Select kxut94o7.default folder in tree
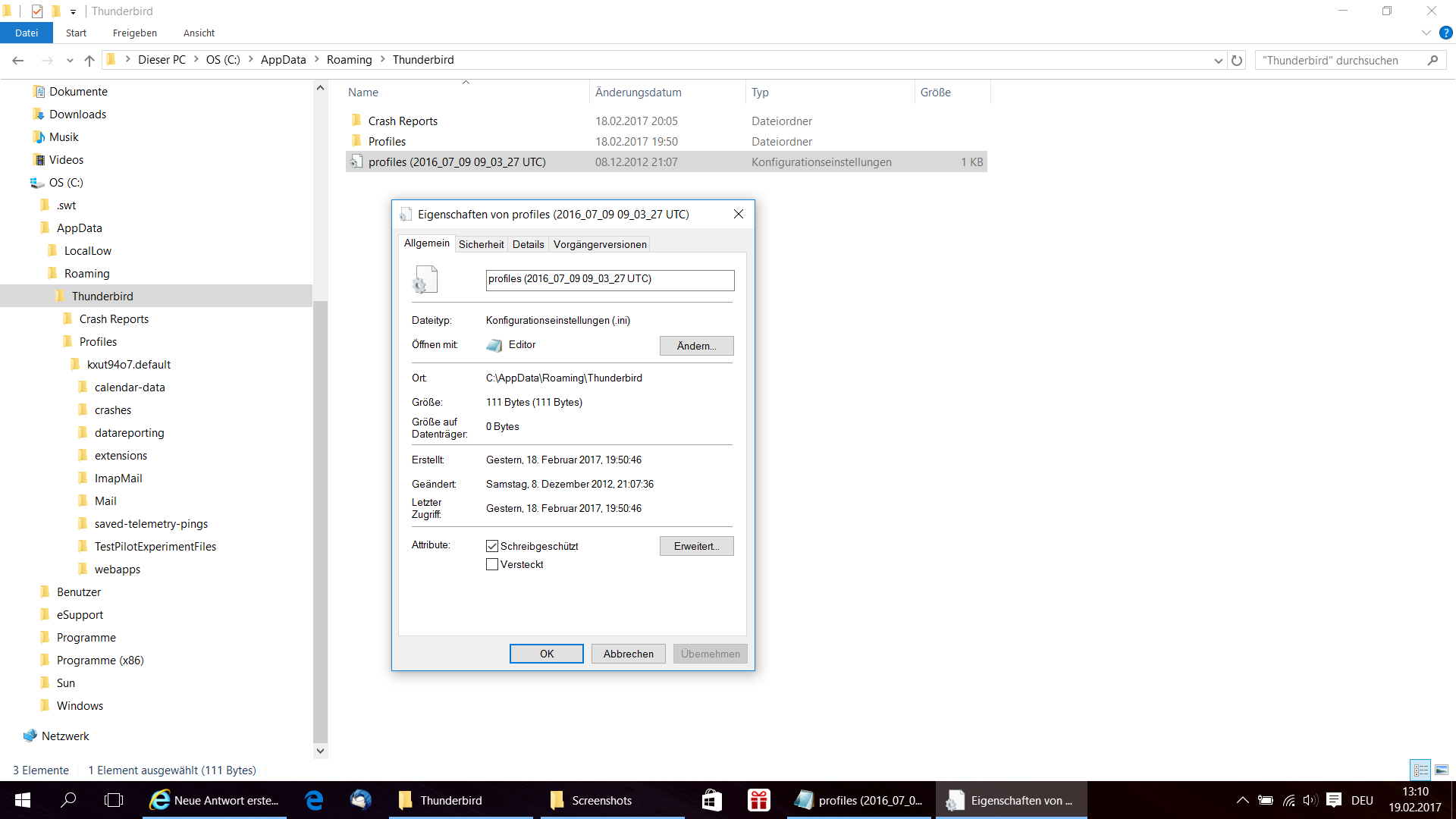1456x819 pixels. click(128, 364)
